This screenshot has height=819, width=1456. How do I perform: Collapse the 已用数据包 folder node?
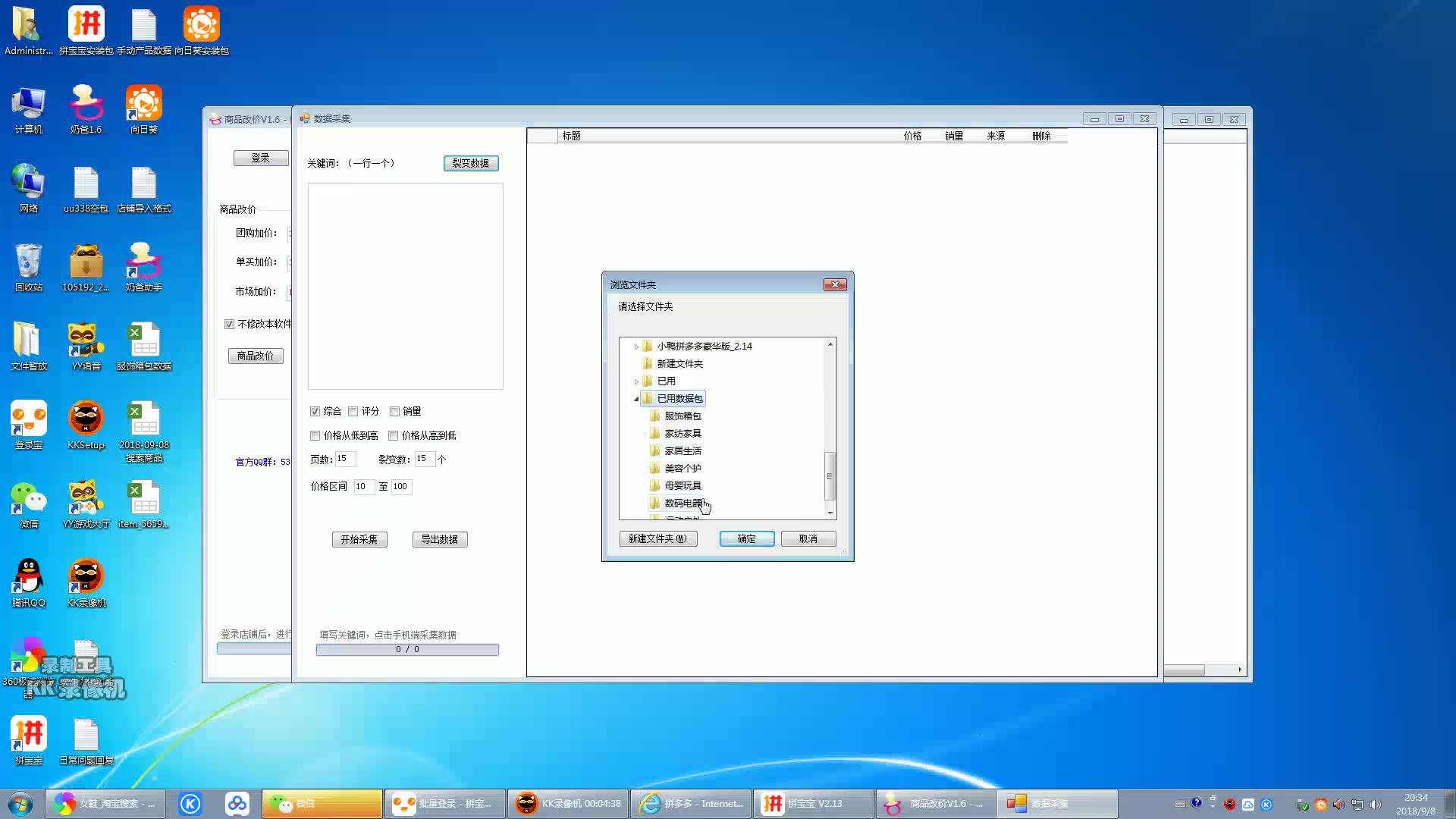tap(636, 399)
